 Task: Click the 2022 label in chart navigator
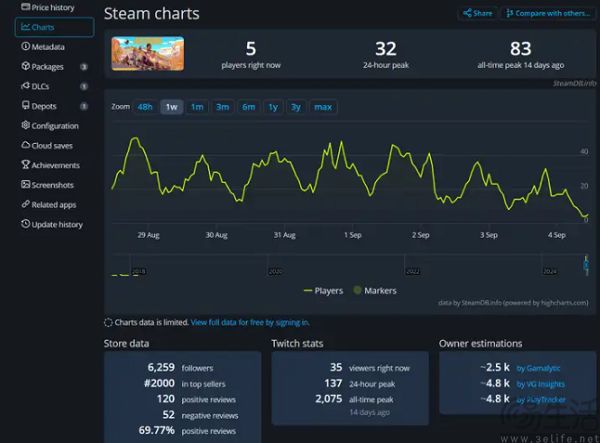pos(412,271)
